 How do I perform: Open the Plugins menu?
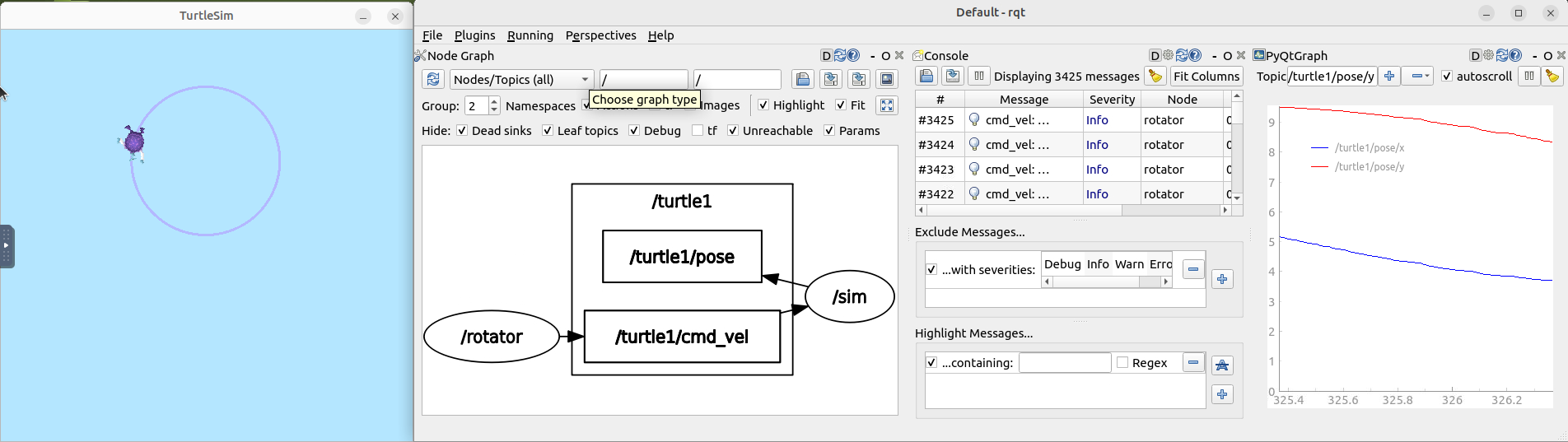point(474,35)
